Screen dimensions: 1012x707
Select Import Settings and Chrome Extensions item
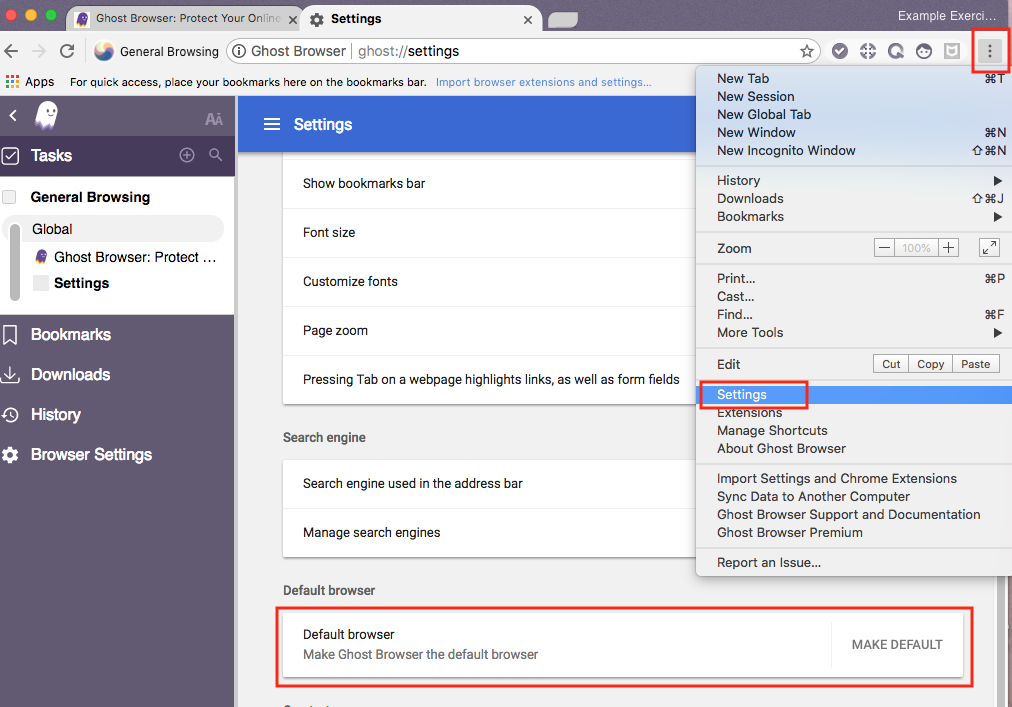pos(854,478)
